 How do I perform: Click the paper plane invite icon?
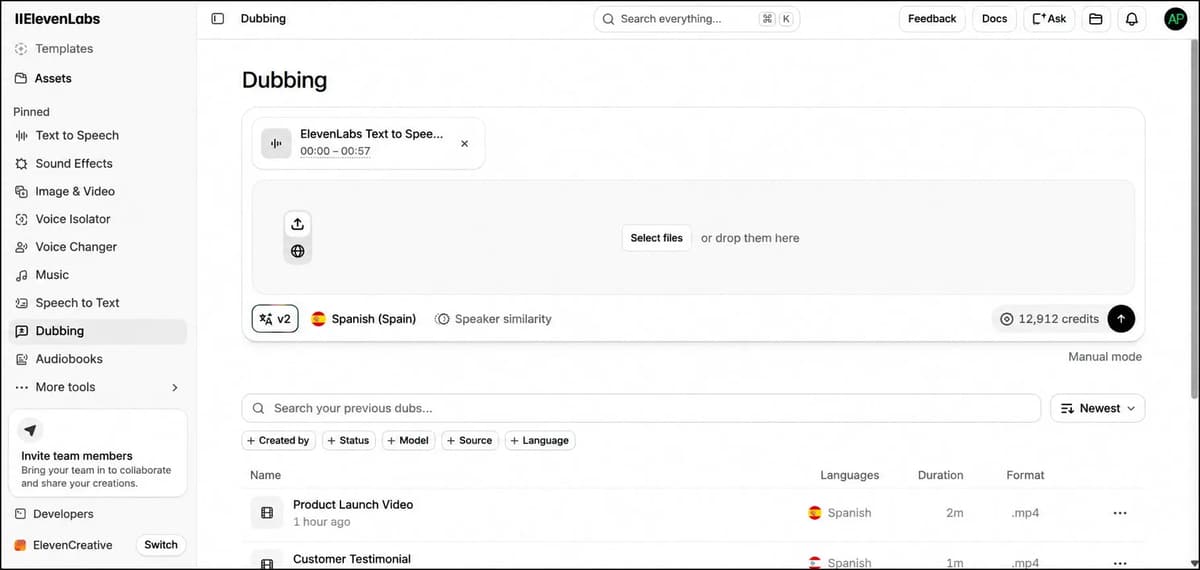(30, 430)
